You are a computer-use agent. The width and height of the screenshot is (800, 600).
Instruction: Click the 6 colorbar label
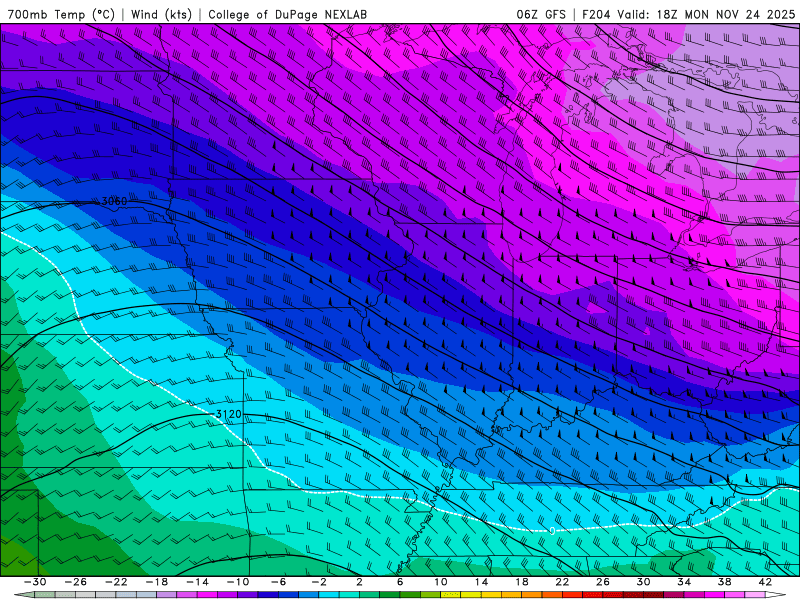400,582
